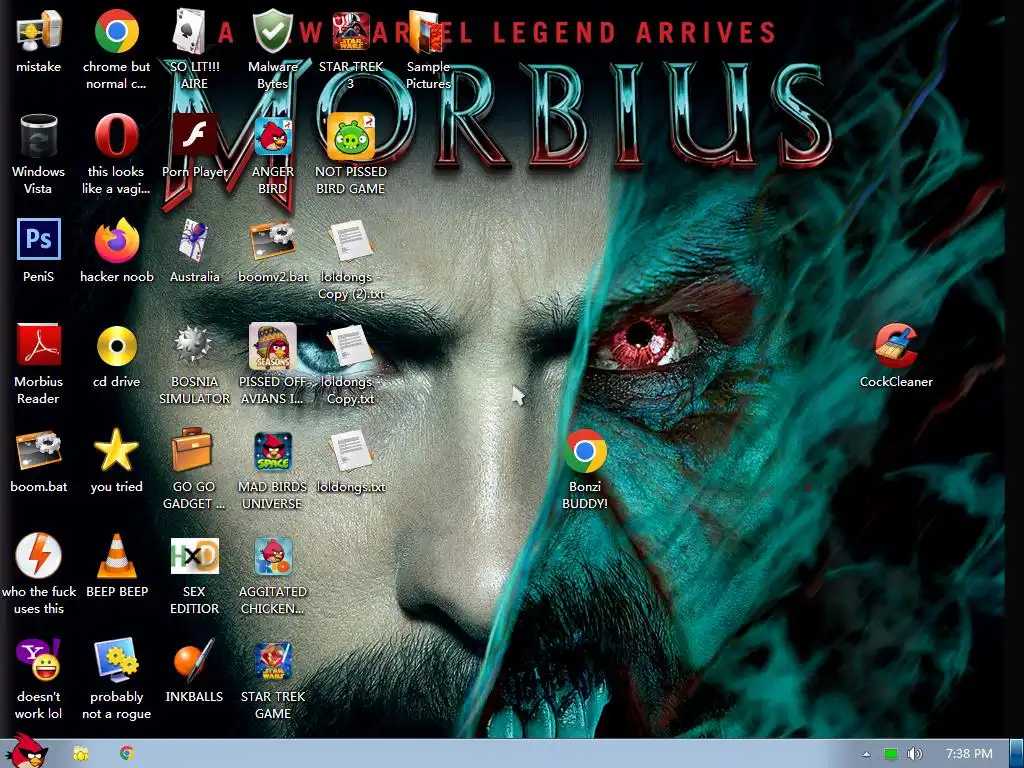Open the pinned taskbar folder icon
This screenshot has width=1024, height=768.
tap(81, 754)
